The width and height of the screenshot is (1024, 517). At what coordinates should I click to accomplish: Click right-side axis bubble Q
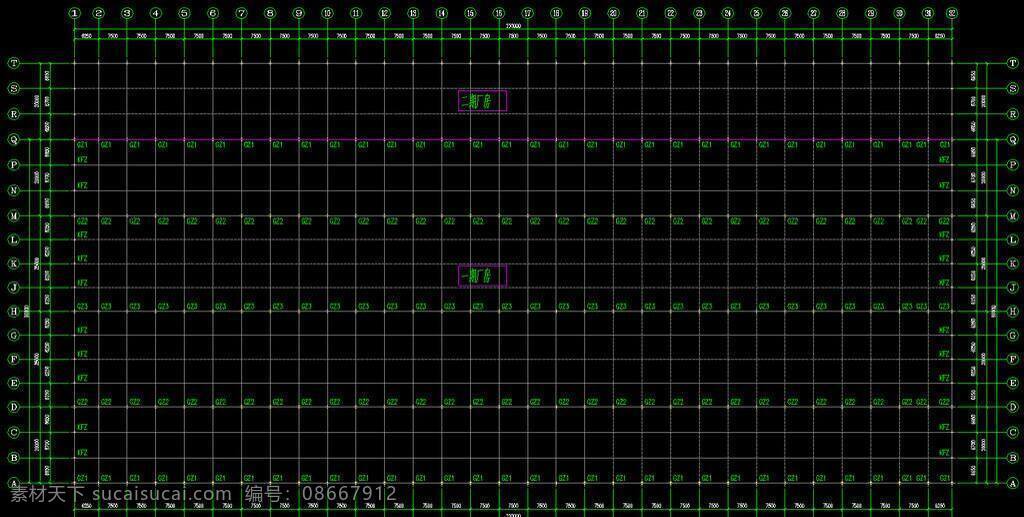point(1012,139)
